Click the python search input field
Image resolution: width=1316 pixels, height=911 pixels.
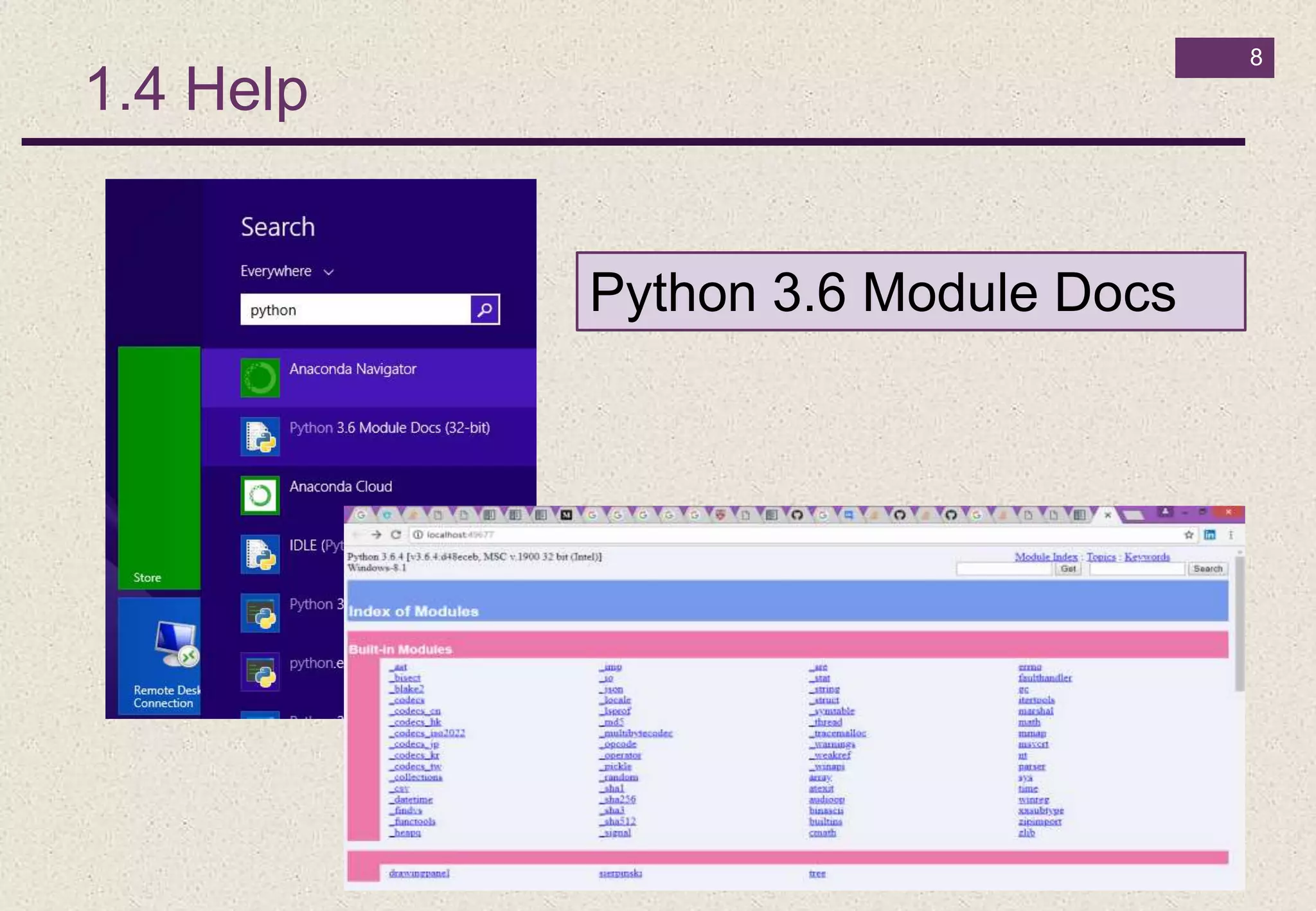pyautogui.click(x=355, y=310)
